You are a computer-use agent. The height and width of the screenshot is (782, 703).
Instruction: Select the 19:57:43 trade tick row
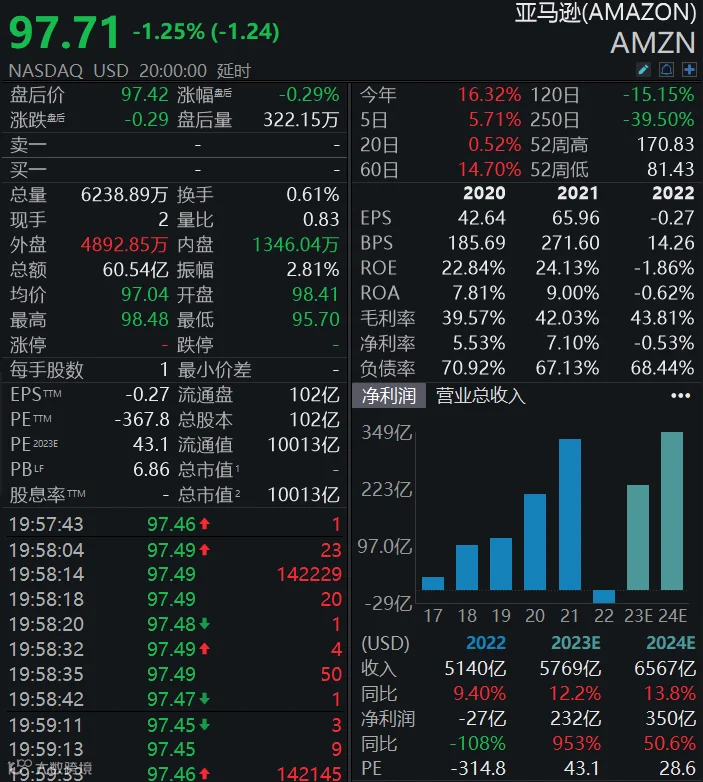pyautogui.click(x=175, y=524)
